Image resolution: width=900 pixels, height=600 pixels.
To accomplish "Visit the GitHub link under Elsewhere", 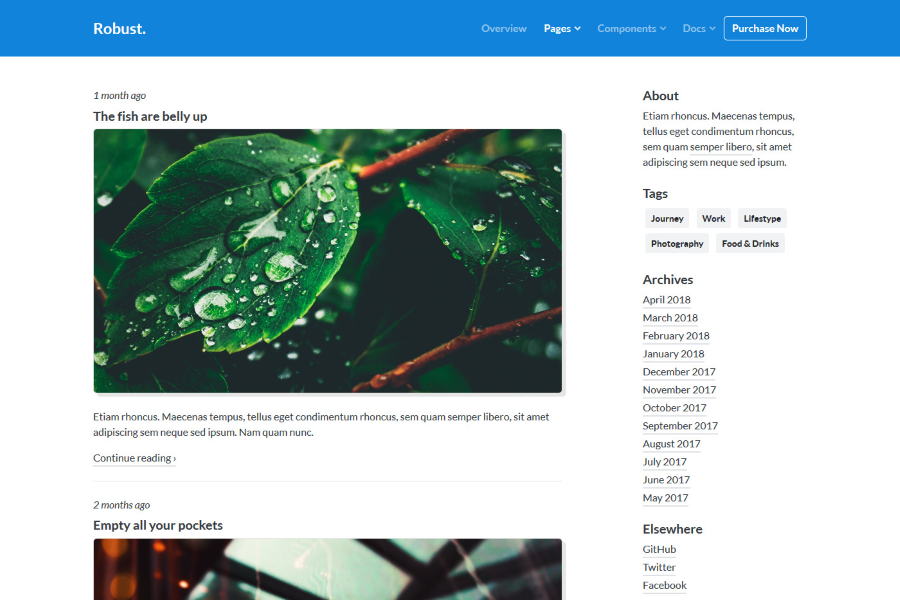I will click(x=658, y=548).
